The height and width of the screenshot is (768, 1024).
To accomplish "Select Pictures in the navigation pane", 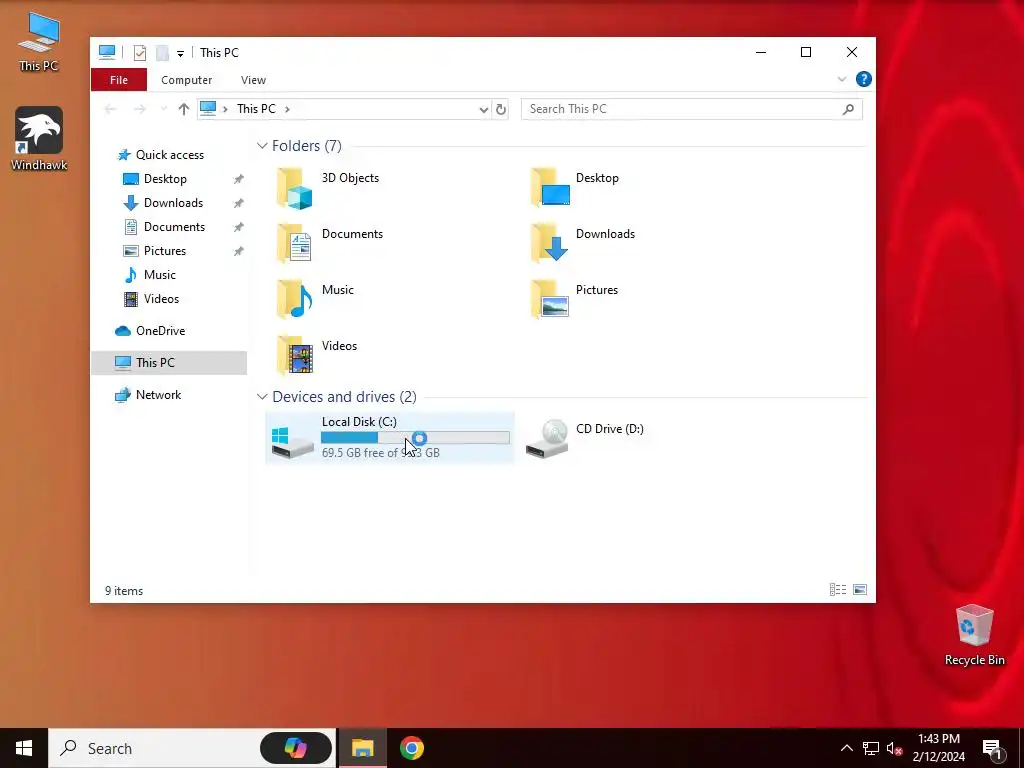I will (165, 251).
